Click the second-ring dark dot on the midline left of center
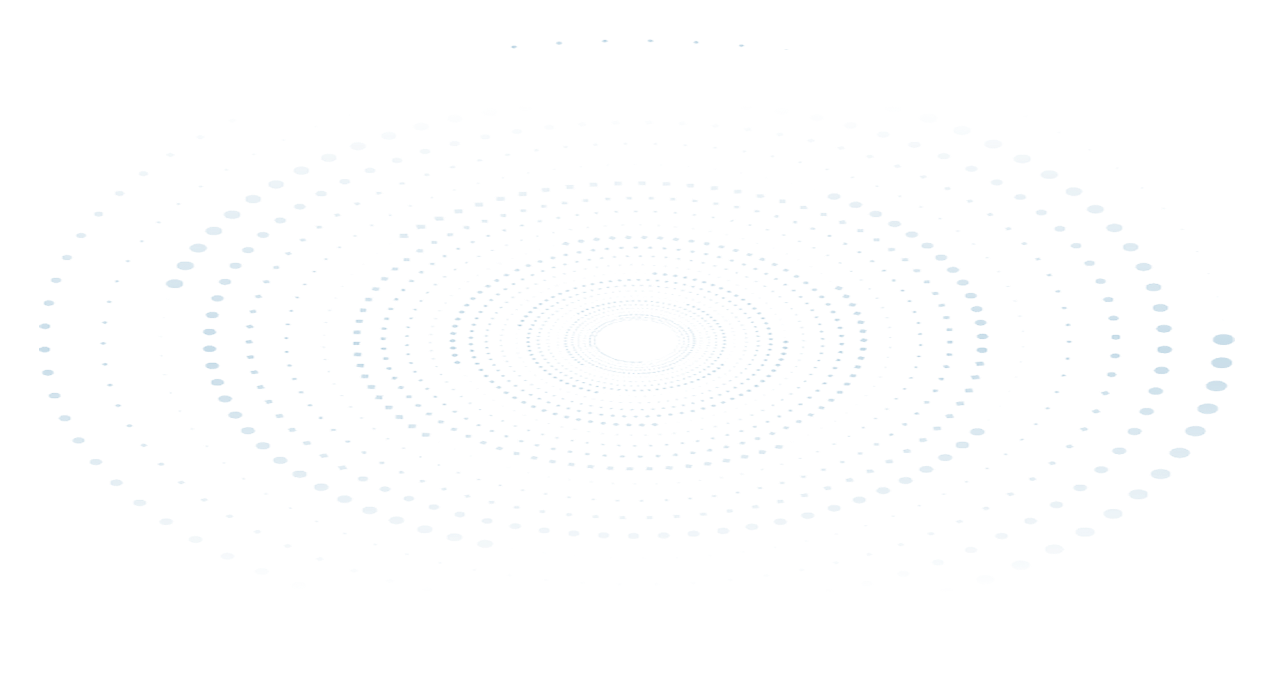The height and width of the screenshot is (682, 1270). pyautogui.click(x=209, y=349)
